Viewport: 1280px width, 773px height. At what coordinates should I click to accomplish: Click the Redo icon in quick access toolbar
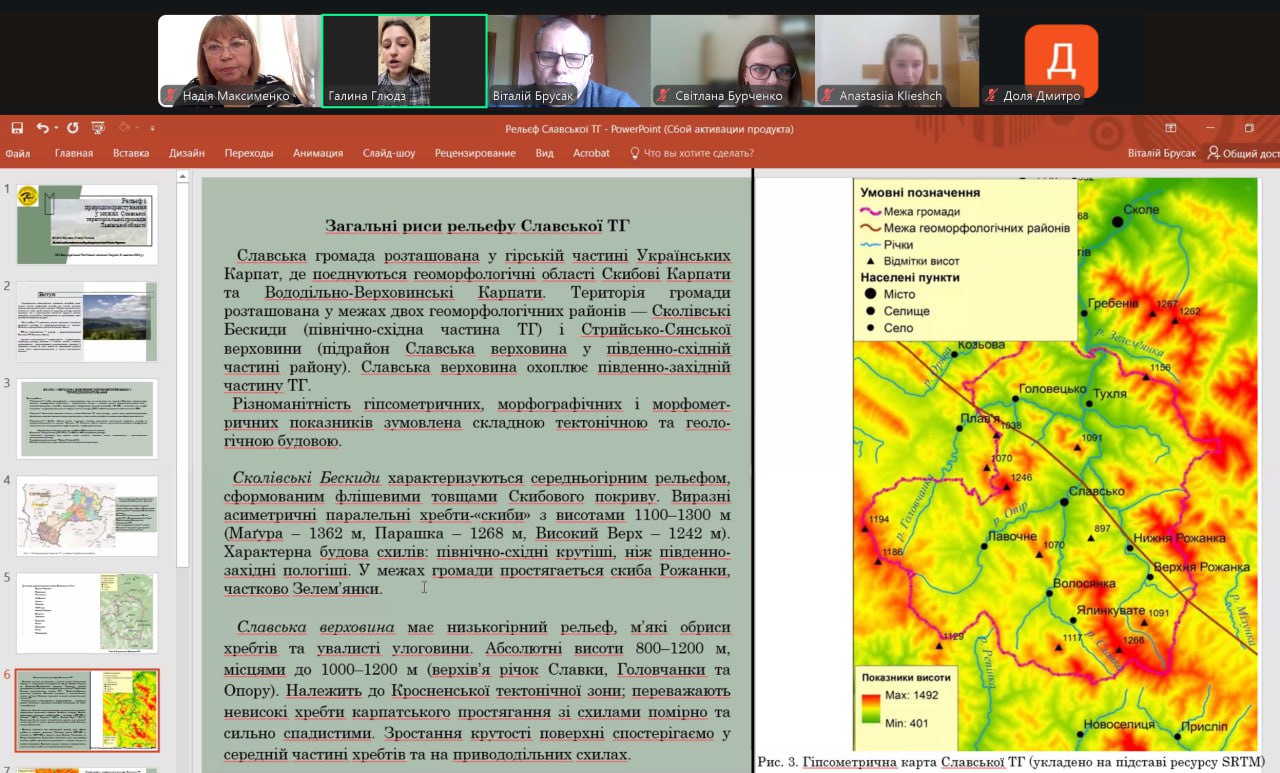[72, 128]
